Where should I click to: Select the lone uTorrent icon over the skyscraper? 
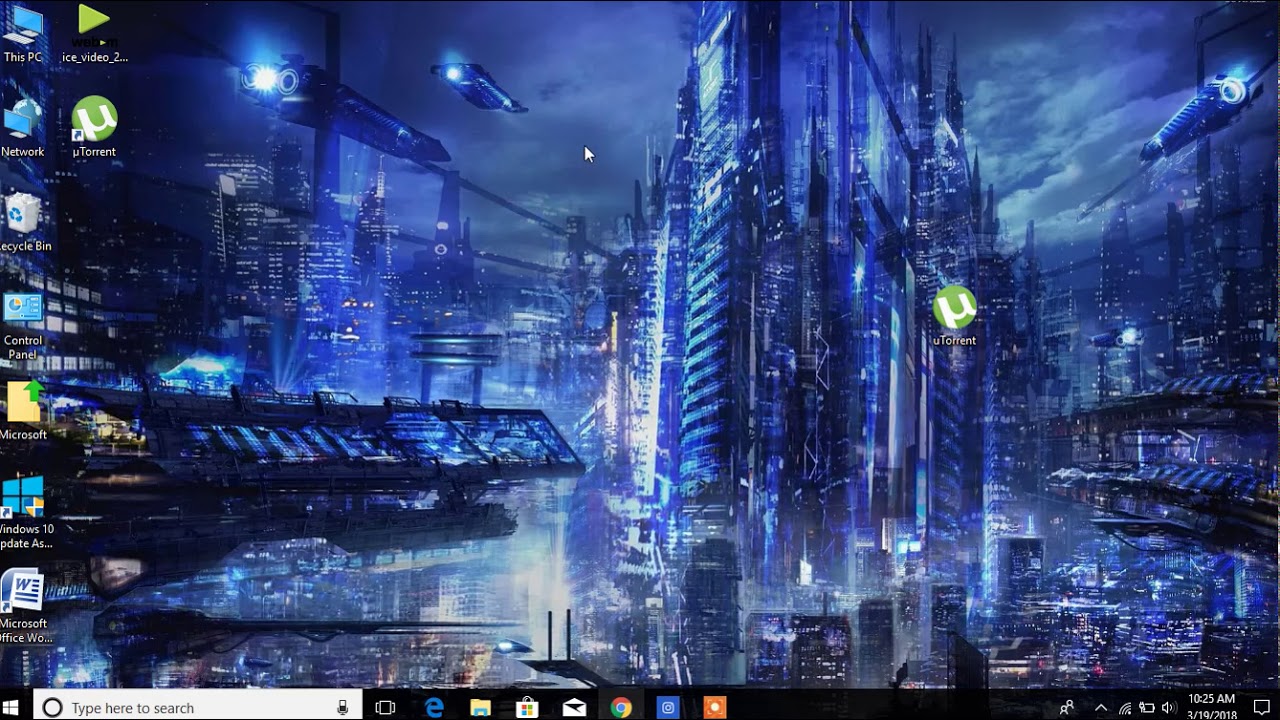954,316
